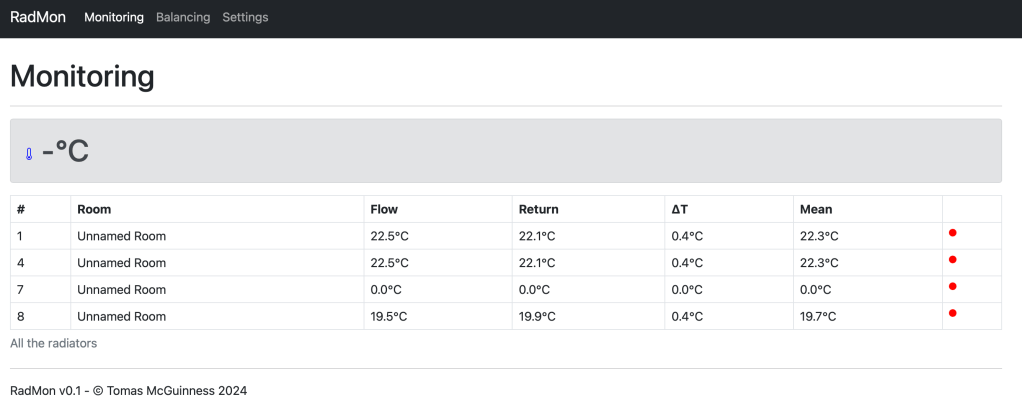Click the red status dot for radiator 1

pyautogui.click(x=952, y=233)
